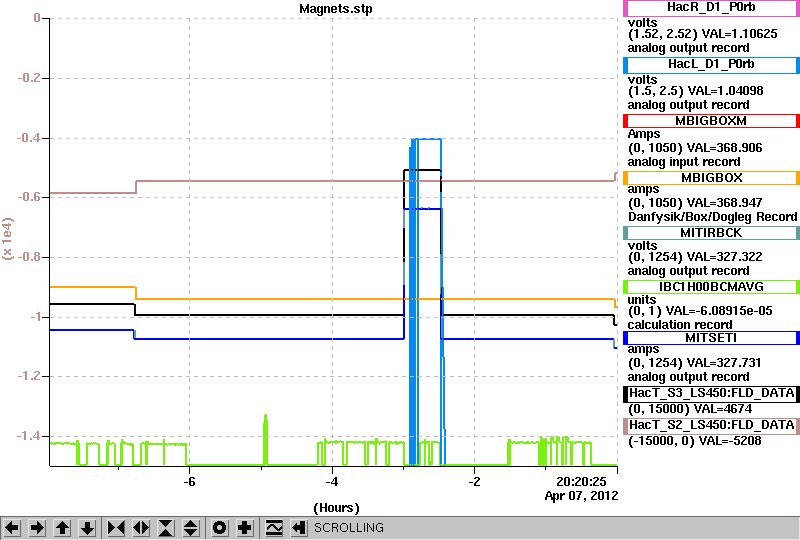Click the y-axis tick label -1.2

pos(29,376)
